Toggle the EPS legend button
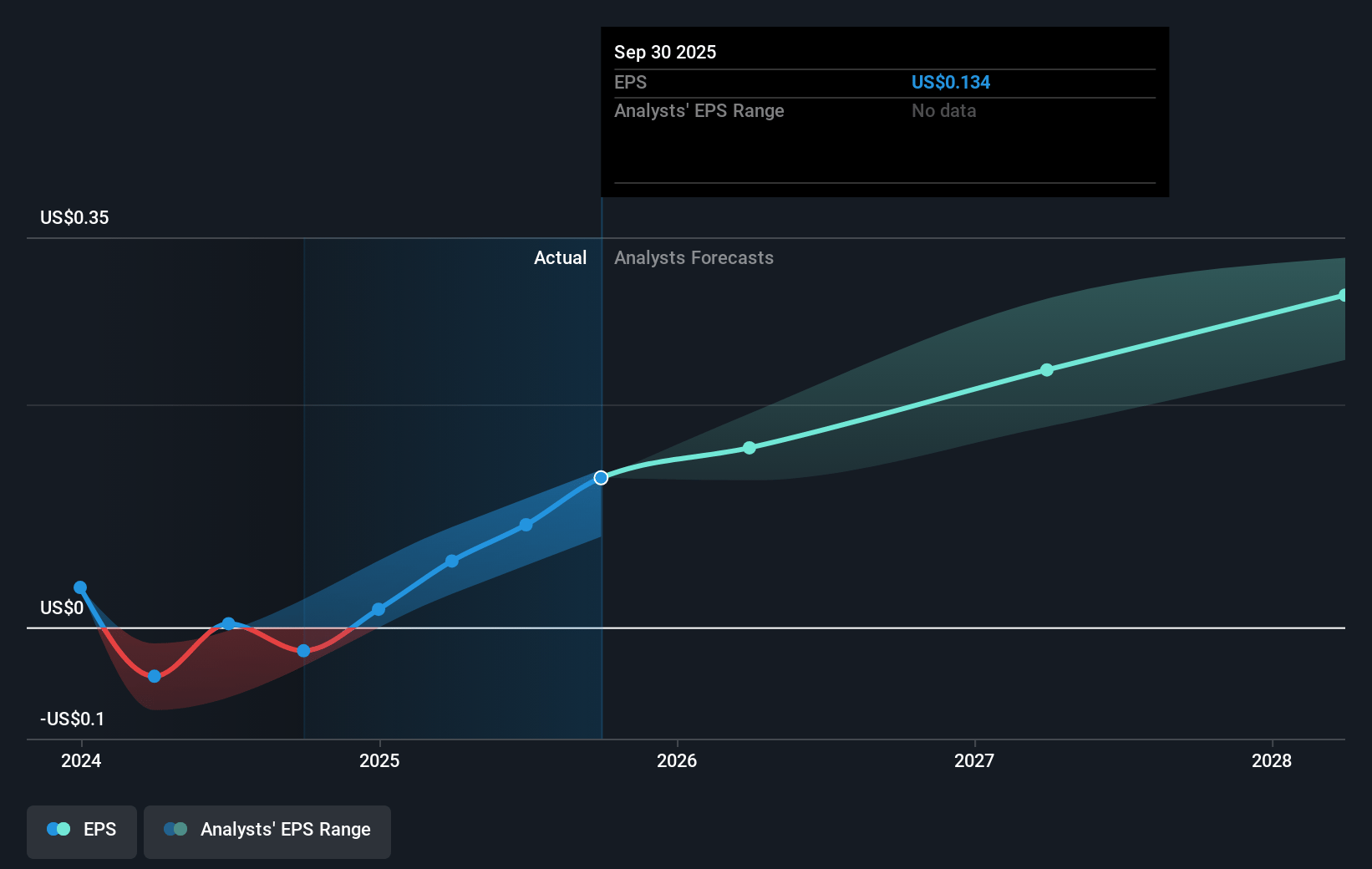The image size is (1372, 869). pos(82,831)
